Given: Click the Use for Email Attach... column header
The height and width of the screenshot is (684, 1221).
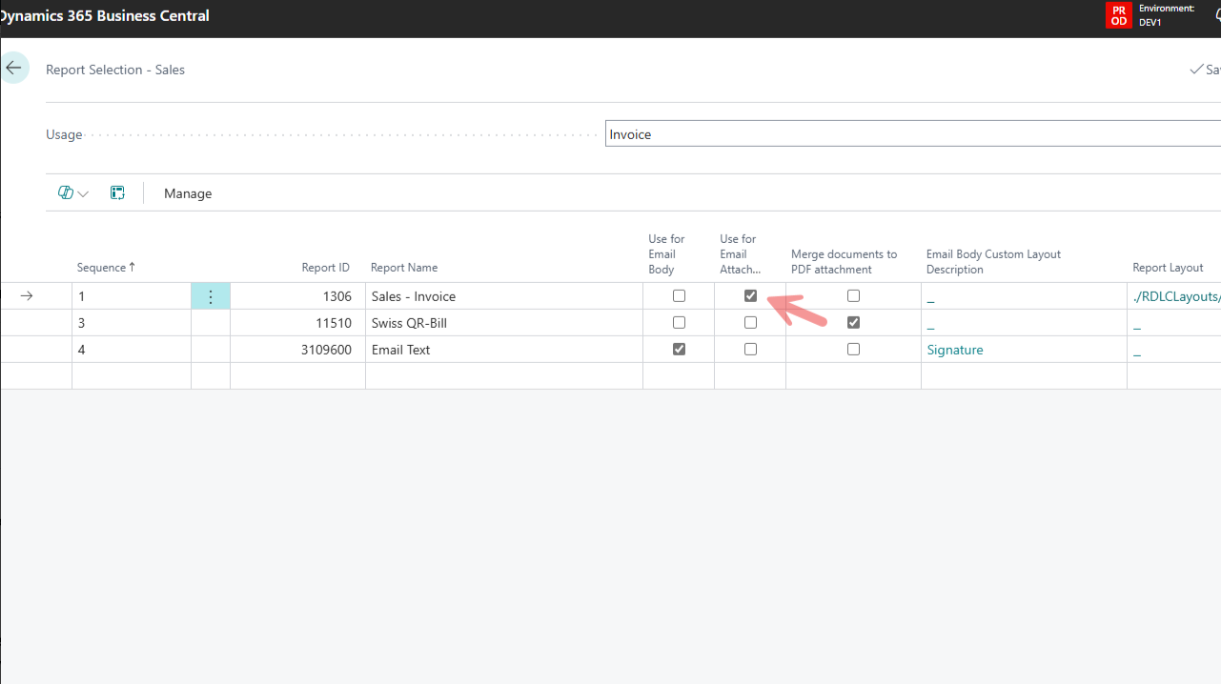Looking at the screenshot, I should (739, 254).
